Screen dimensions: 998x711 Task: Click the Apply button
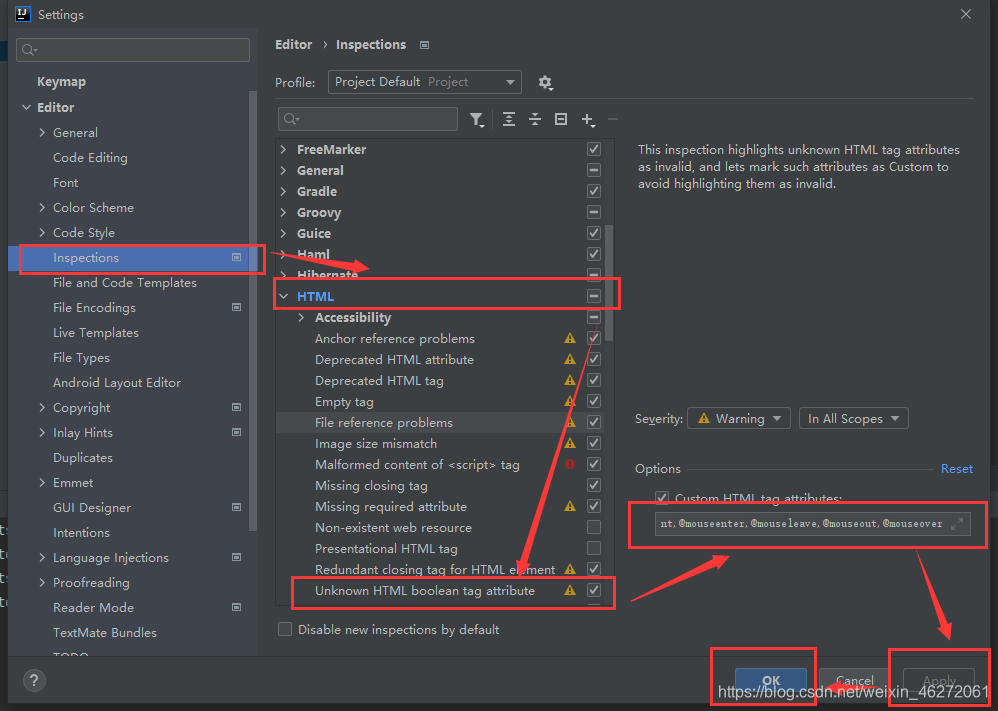939,680
